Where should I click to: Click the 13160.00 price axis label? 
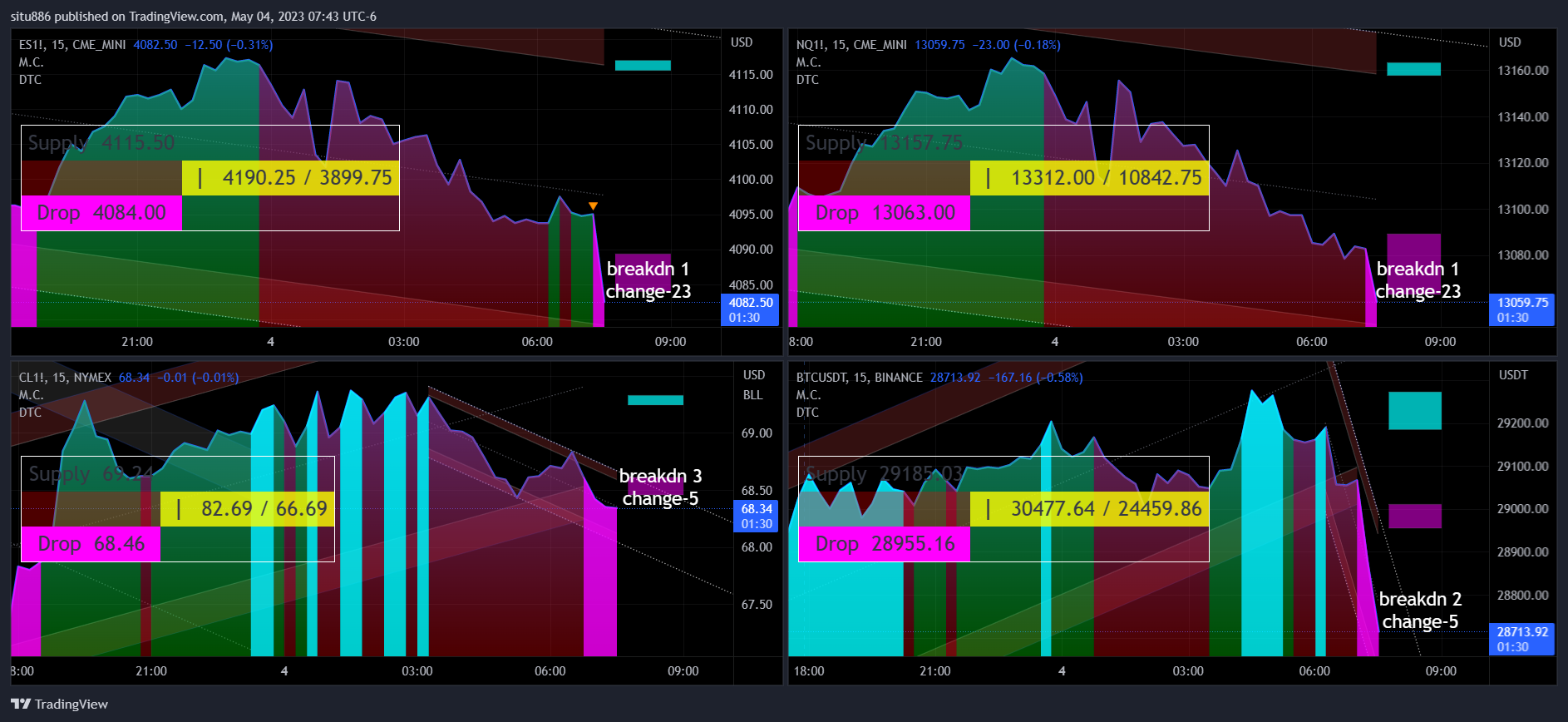coord(1523,71)
